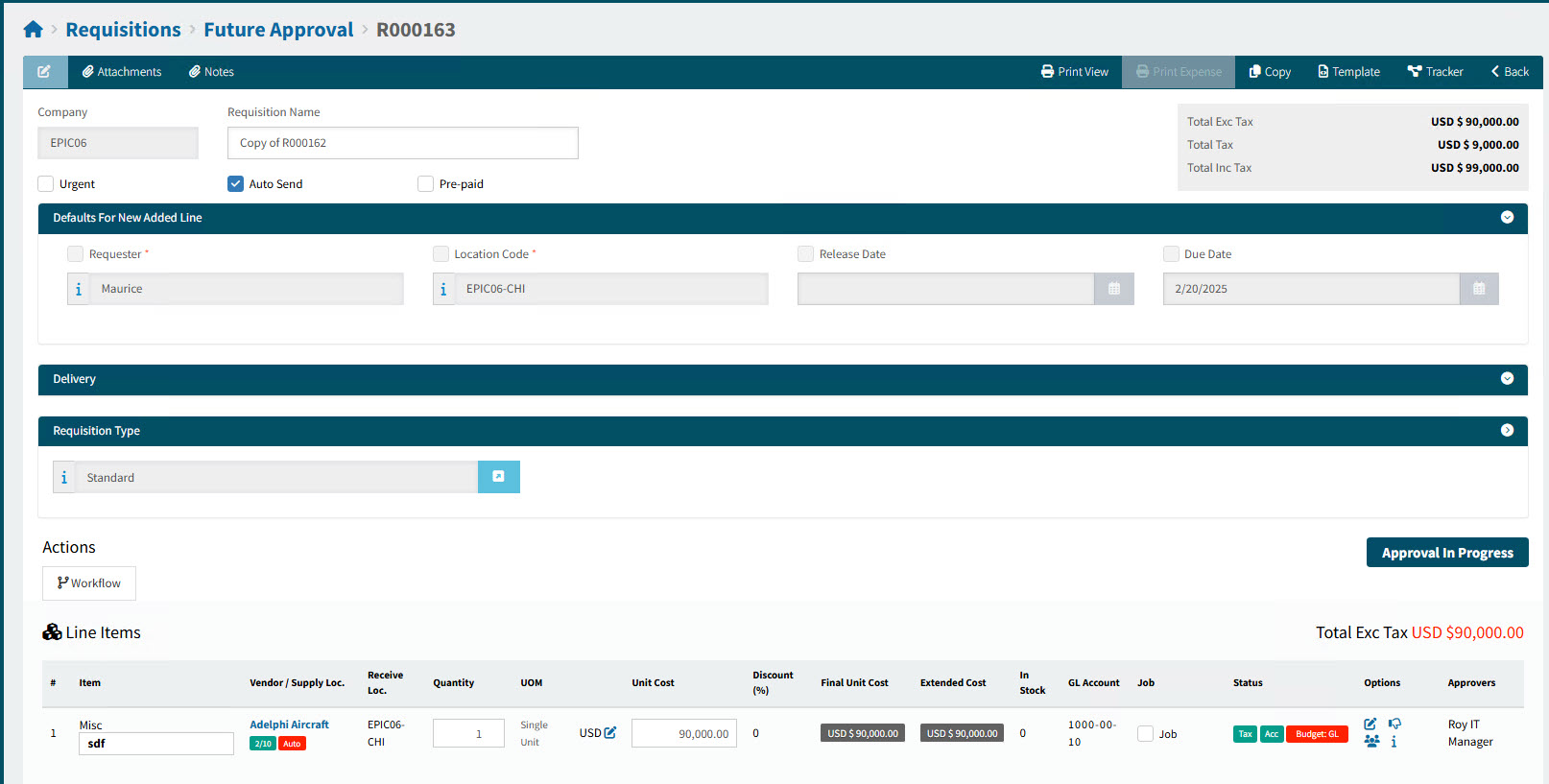
Task: Click the Approval In Progress status button
Action: coord(1447,553)
